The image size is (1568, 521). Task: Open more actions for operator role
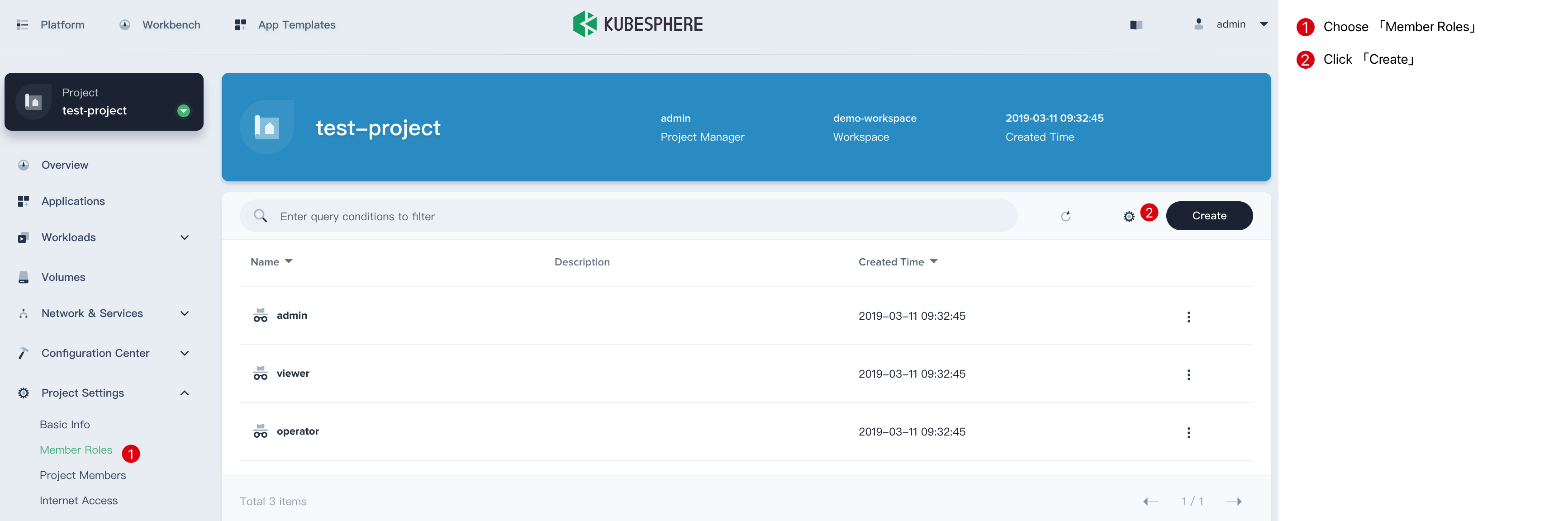1189,433
